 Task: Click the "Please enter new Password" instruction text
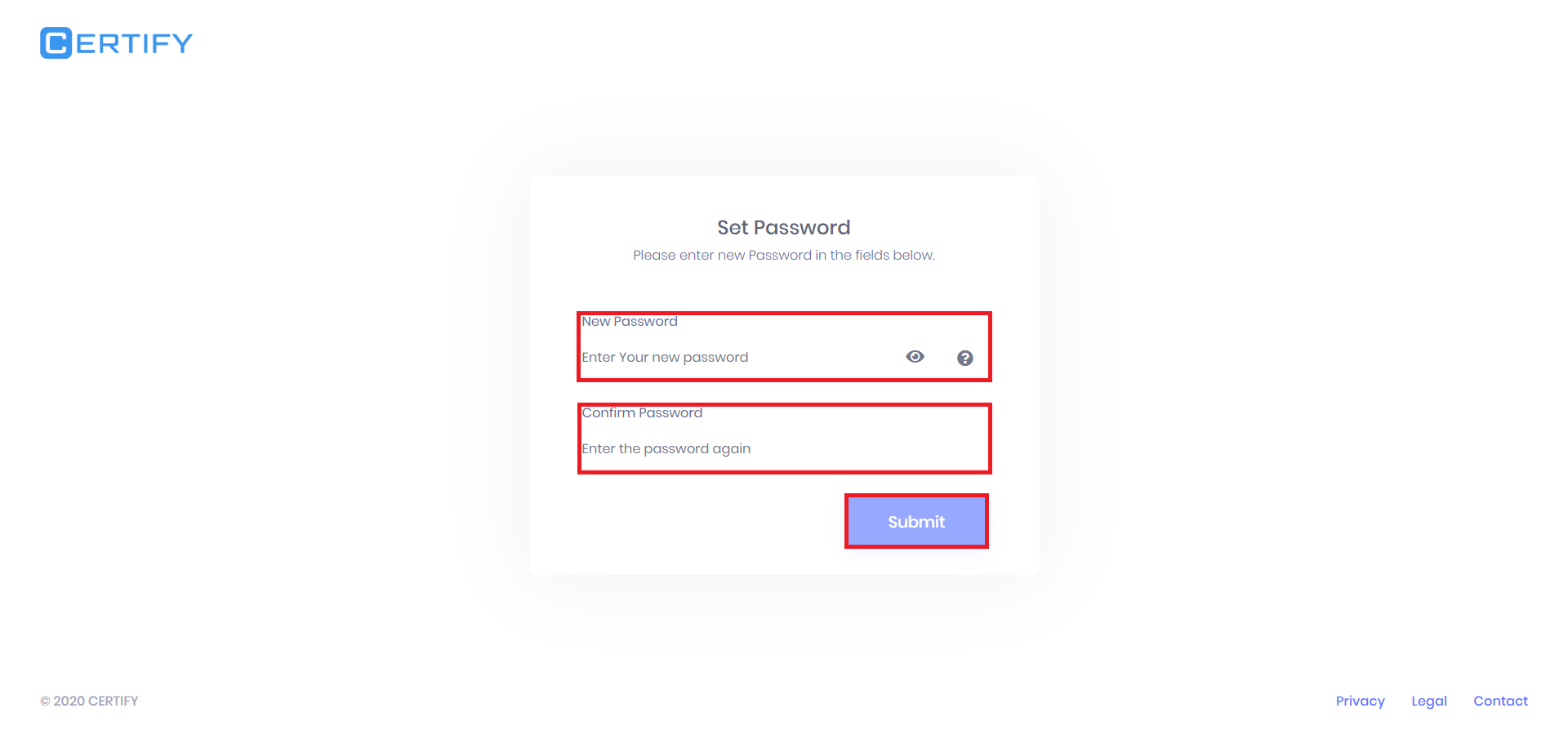[783, 255]
